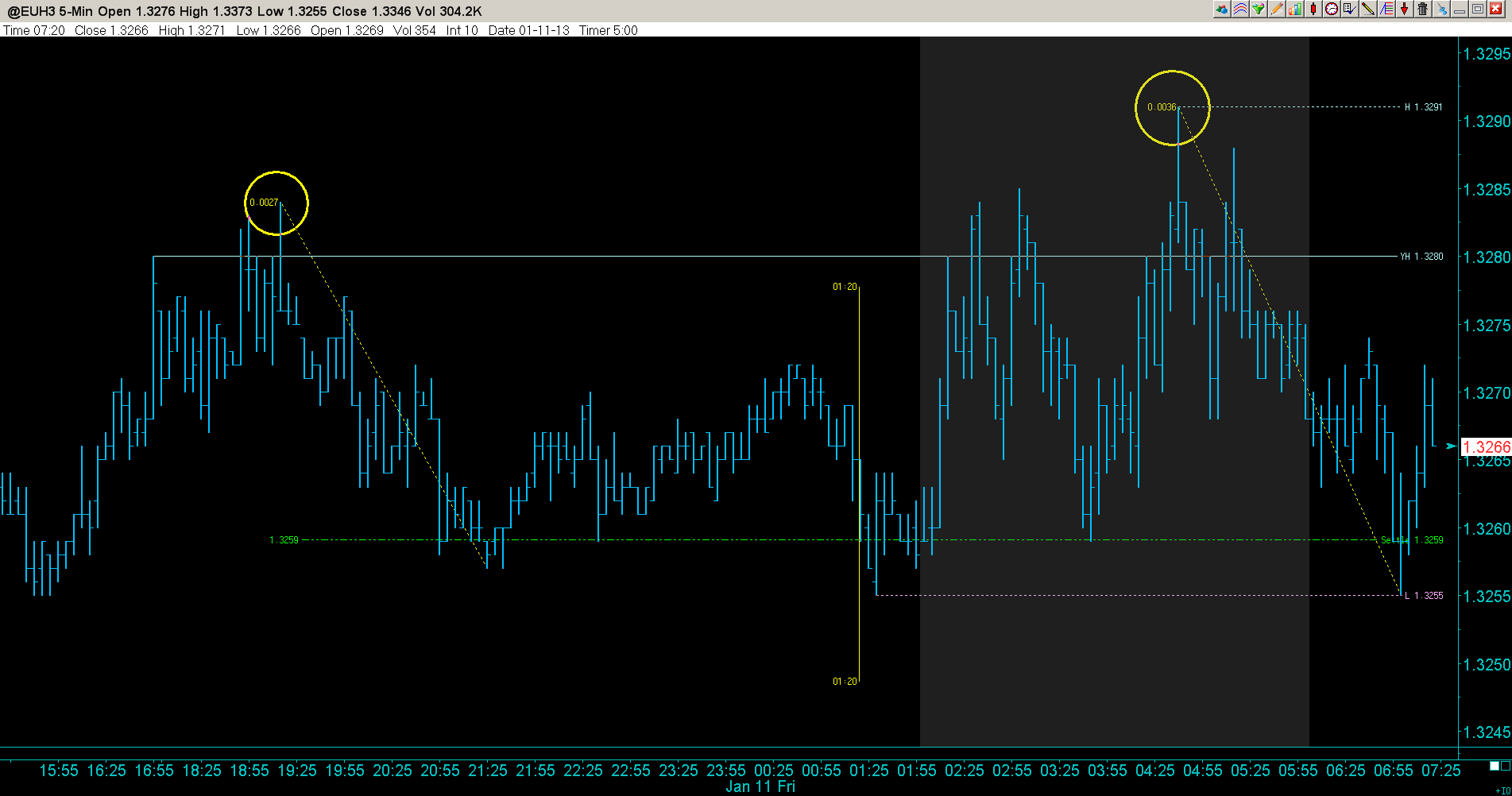This screenshot has width=1512, height=796.
Task: Select the orange pencil edit icon
Action: [1277, 9]
